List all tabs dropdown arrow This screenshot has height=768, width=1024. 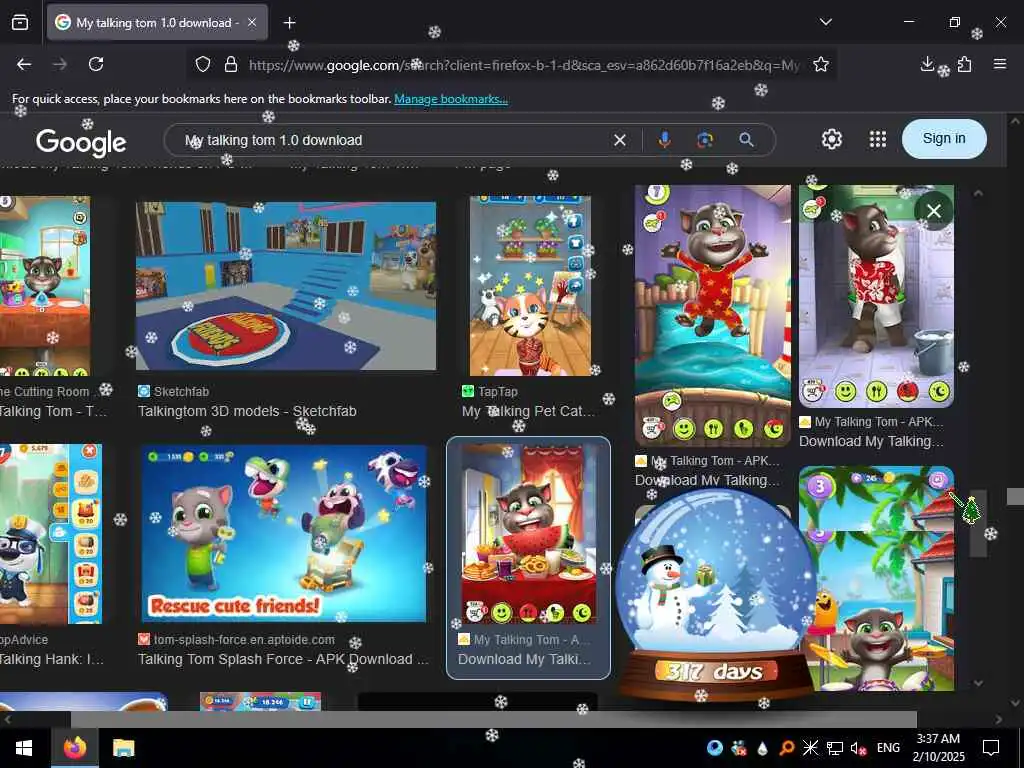[825, 22]
